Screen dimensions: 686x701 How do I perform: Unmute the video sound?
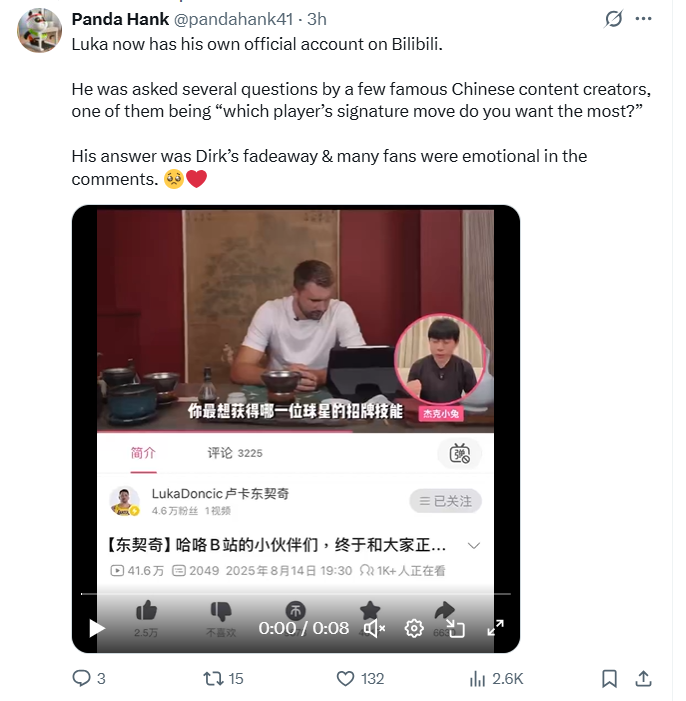374,629
